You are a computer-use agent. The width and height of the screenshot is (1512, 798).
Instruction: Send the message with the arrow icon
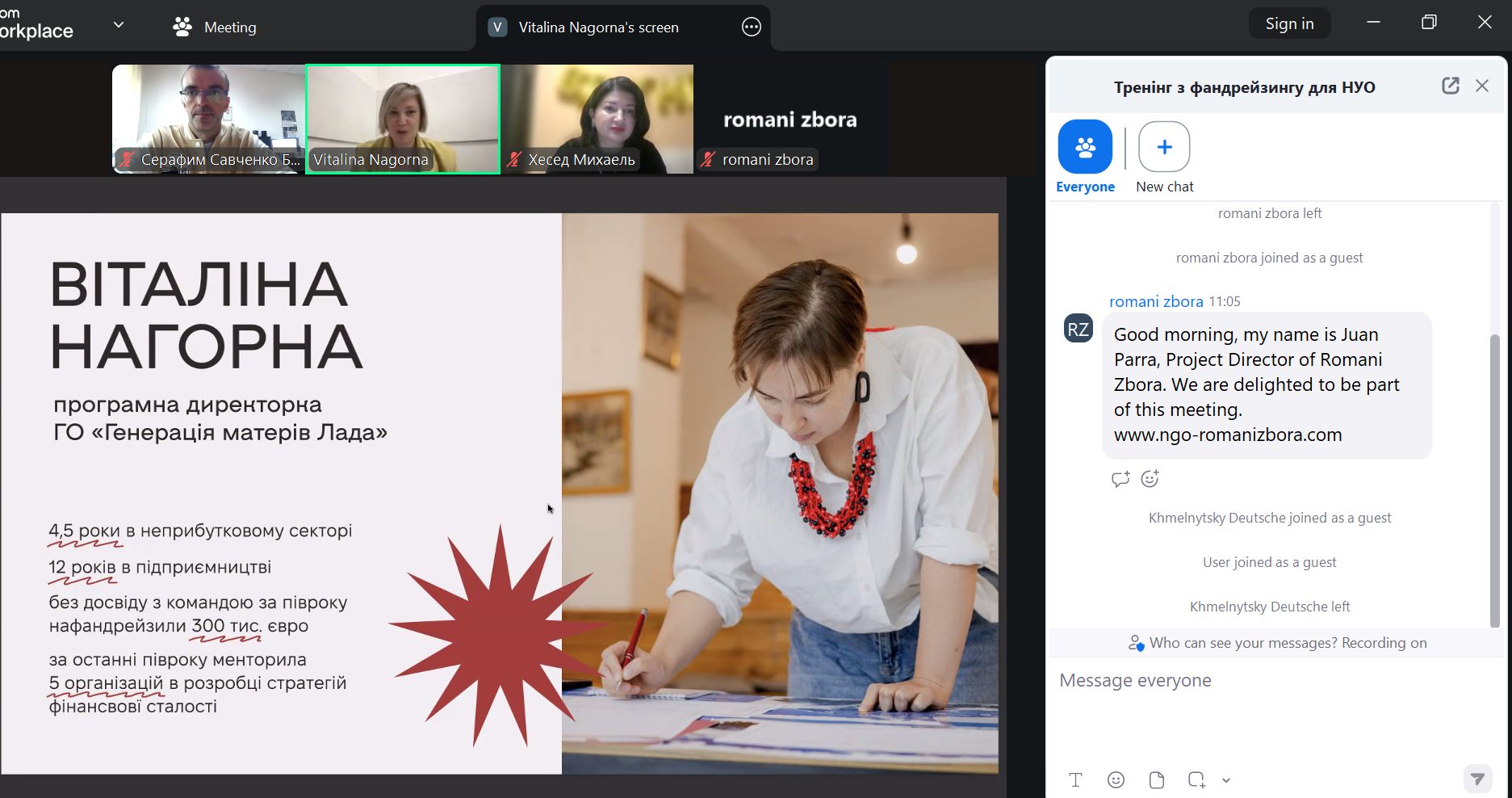coord(1476,779)
